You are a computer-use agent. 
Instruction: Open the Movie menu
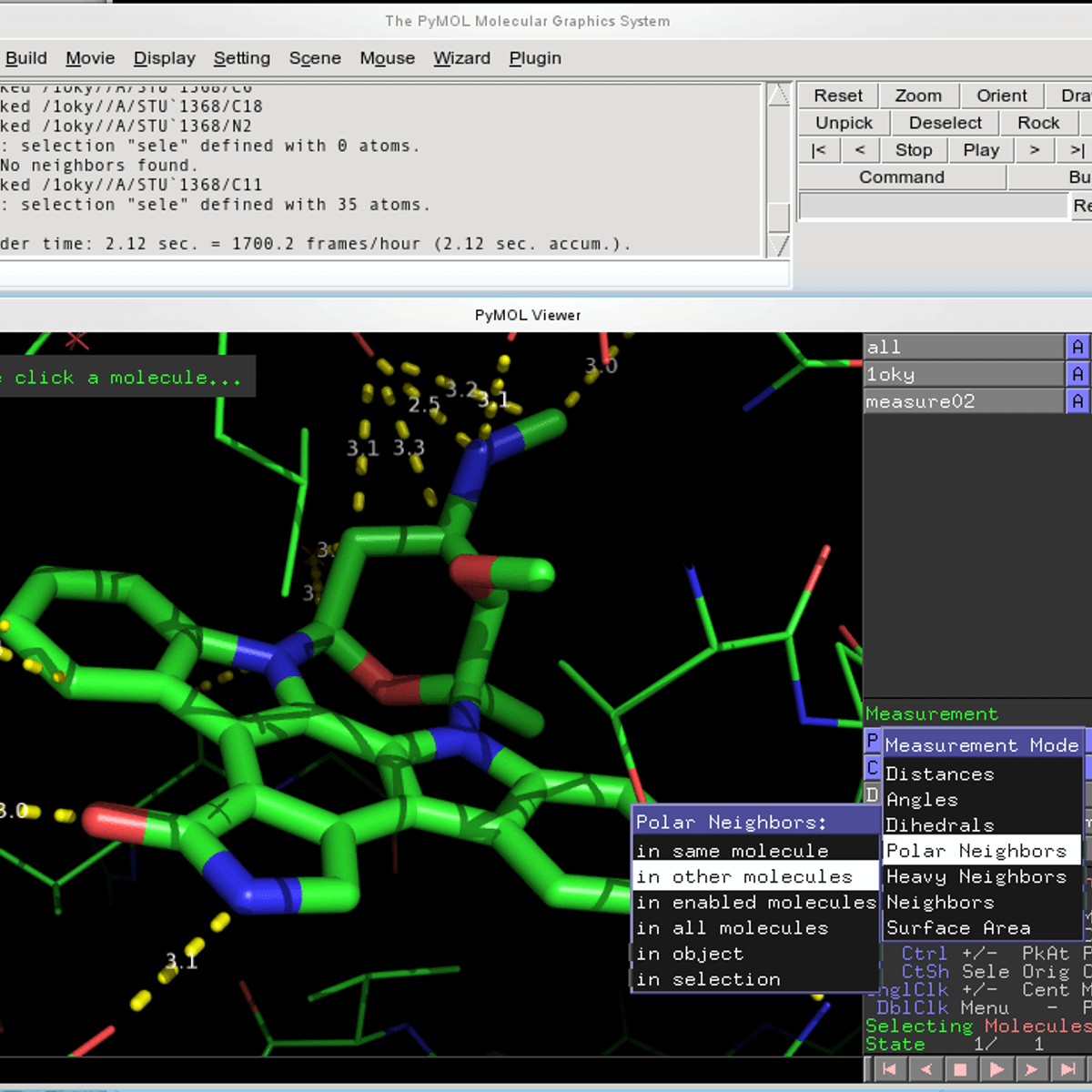90,58
